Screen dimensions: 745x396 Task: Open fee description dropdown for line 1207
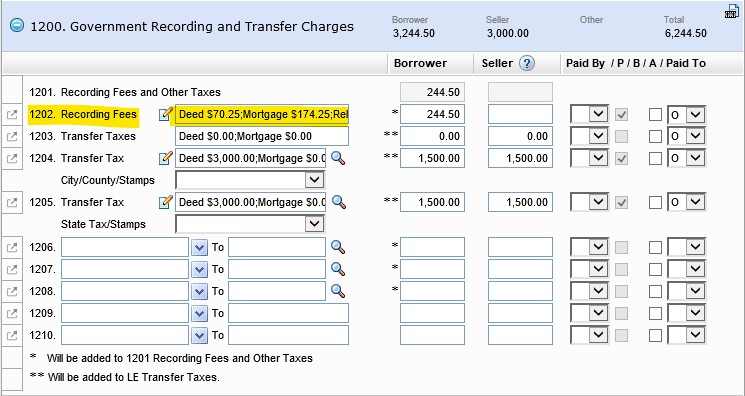(x=200, y=269)
